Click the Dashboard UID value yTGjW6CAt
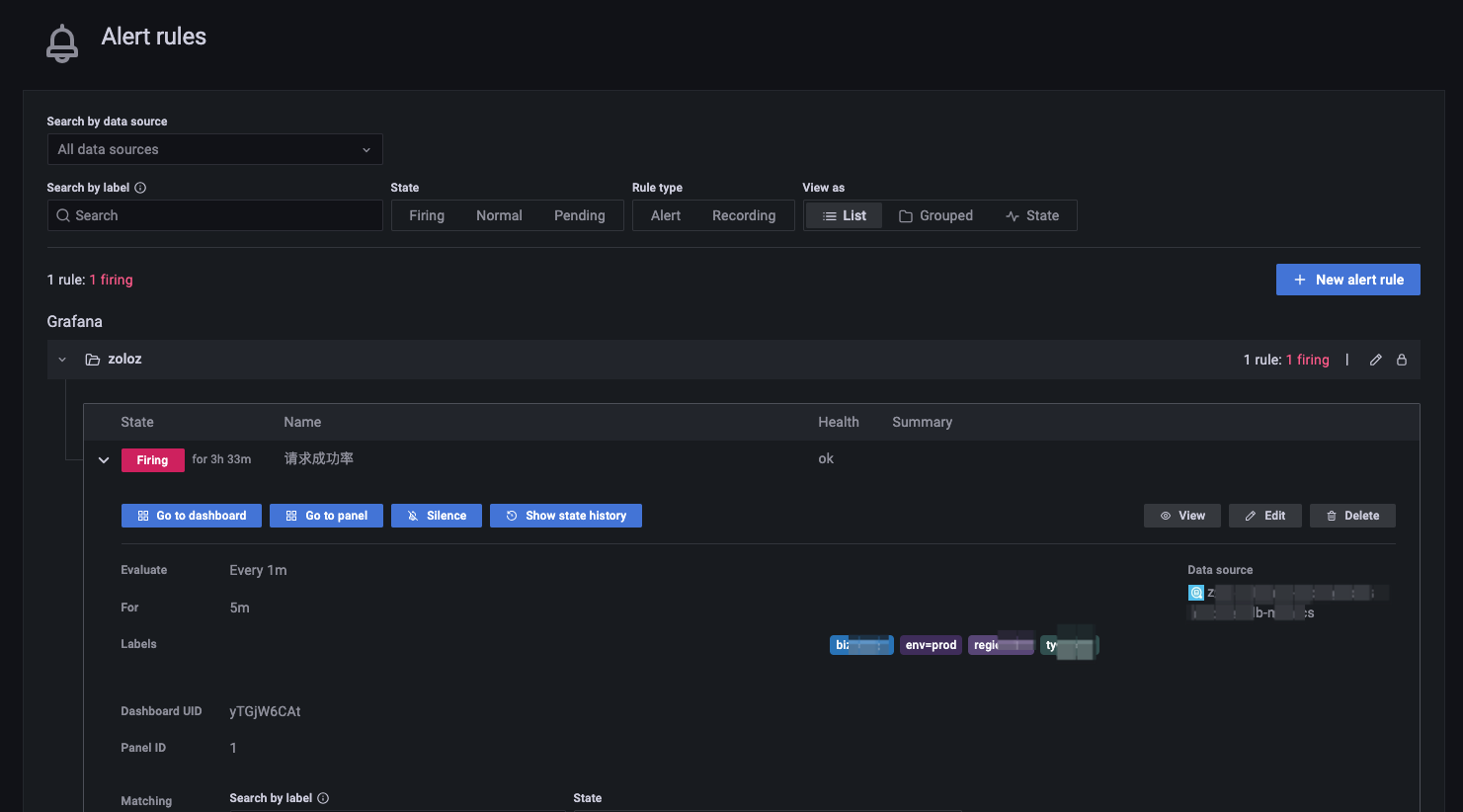1463x812 pixels. pos(265,711)
